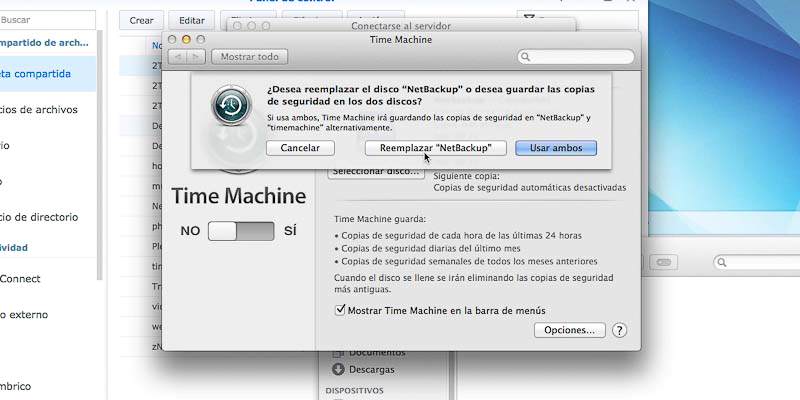Screen dimensions: 800x400
Task: Click the yellow minimize button of Time Machine
Action: point(186,39)
